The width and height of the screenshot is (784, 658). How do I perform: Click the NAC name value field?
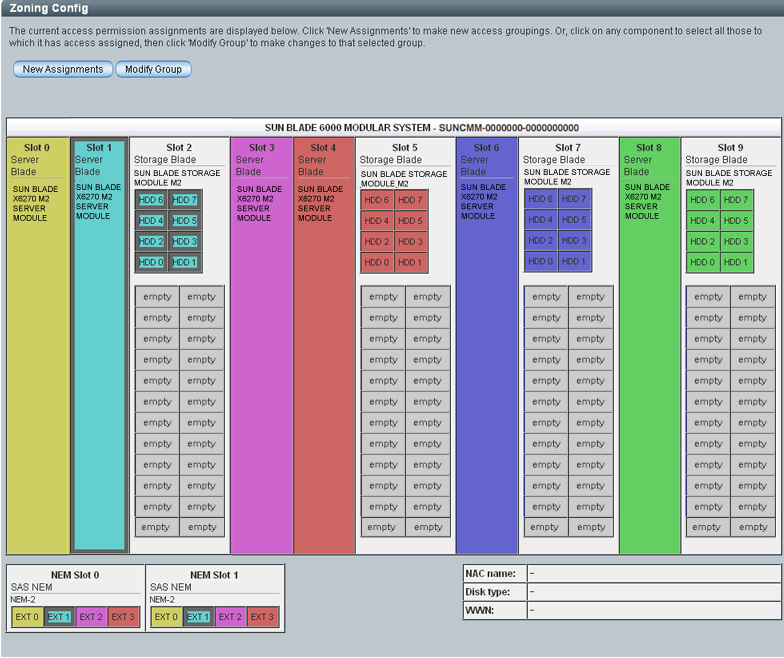654,574
